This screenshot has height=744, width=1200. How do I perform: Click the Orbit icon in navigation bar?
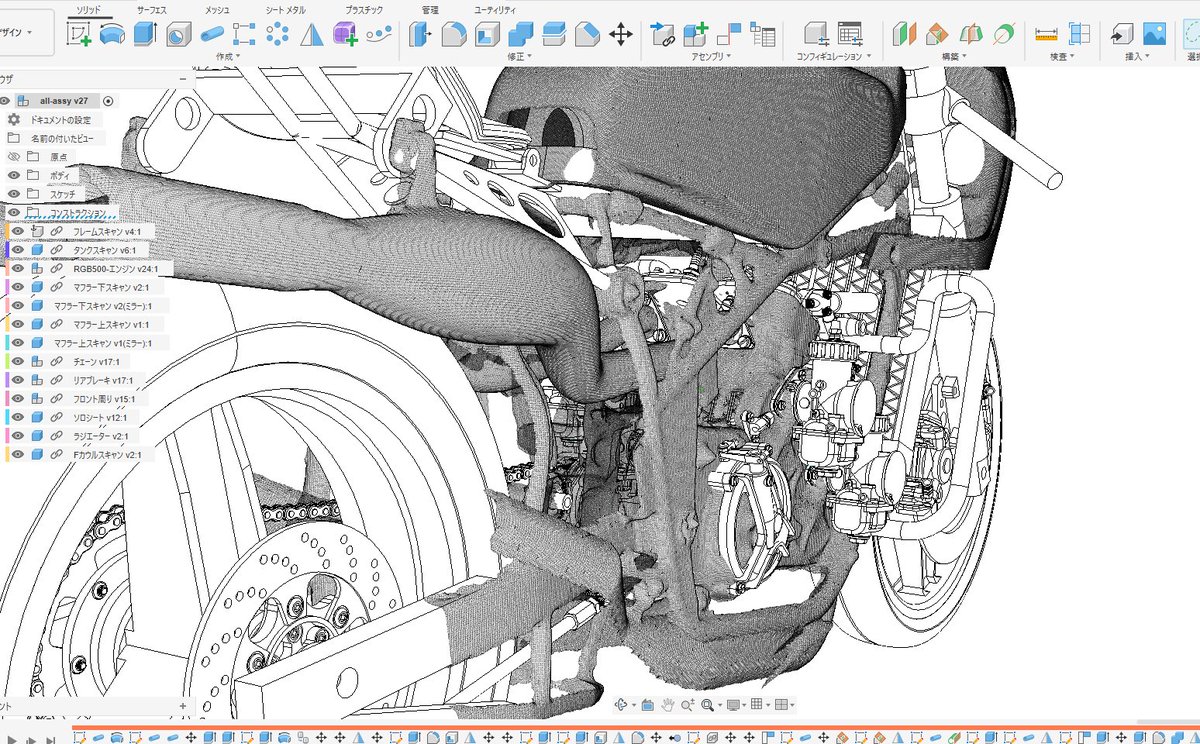click(623, 705)
